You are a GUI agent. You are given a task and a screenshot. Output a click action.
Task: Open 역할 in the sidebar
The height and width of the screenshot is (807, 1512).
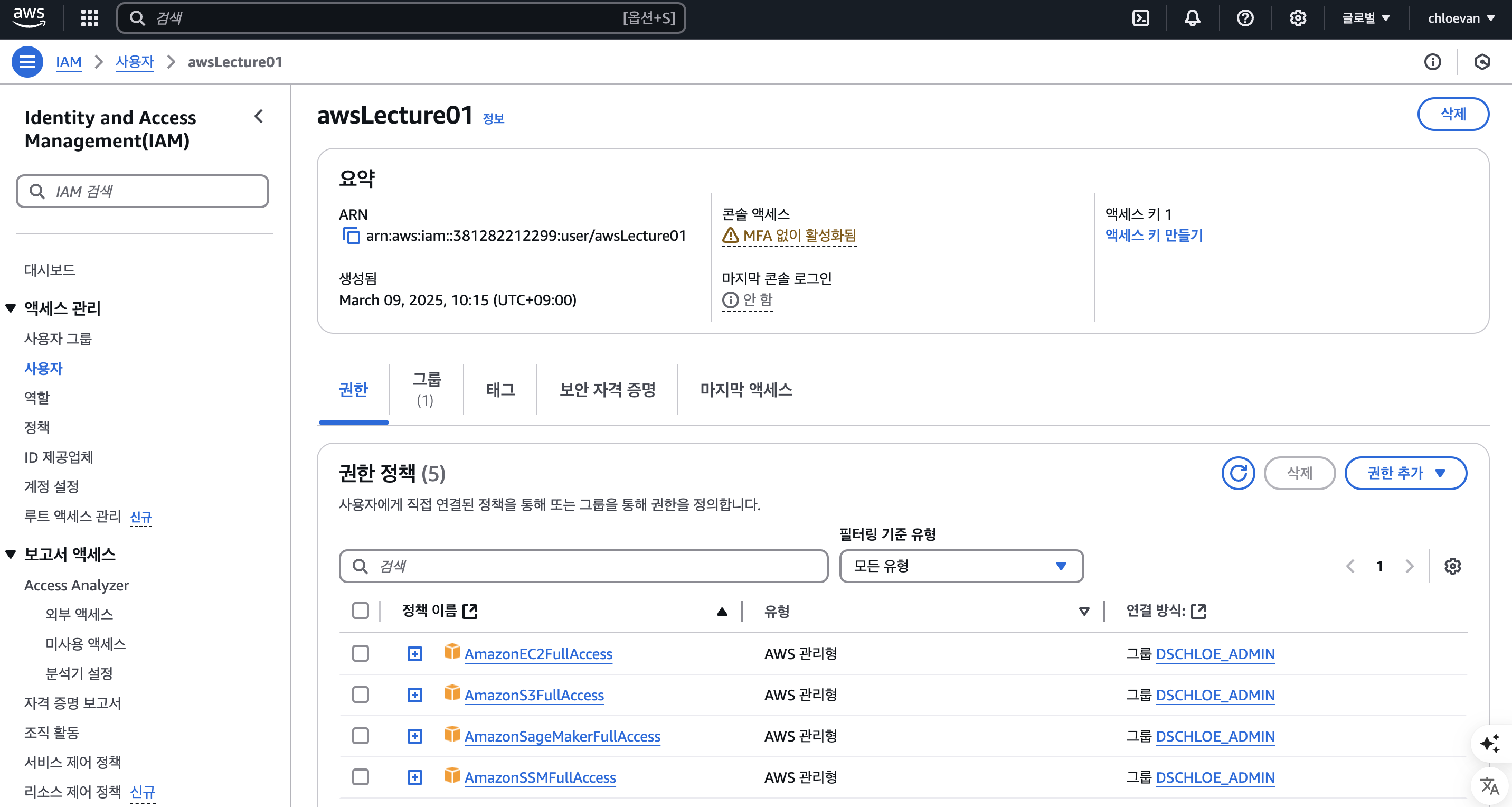(37, 398)
